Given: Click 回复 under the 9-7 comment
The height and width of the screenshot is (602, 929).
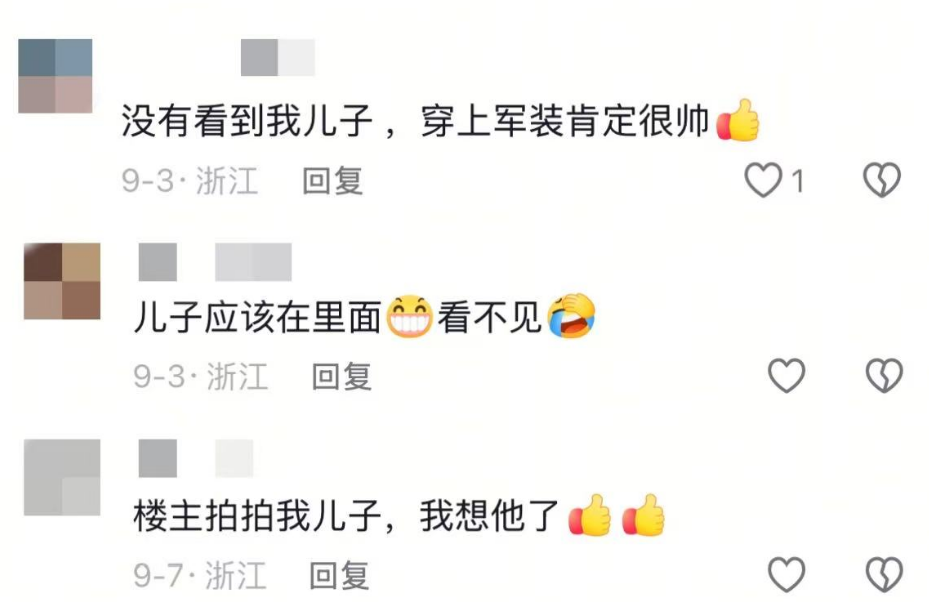Looking at the screenshot, I should pos(339,575).
